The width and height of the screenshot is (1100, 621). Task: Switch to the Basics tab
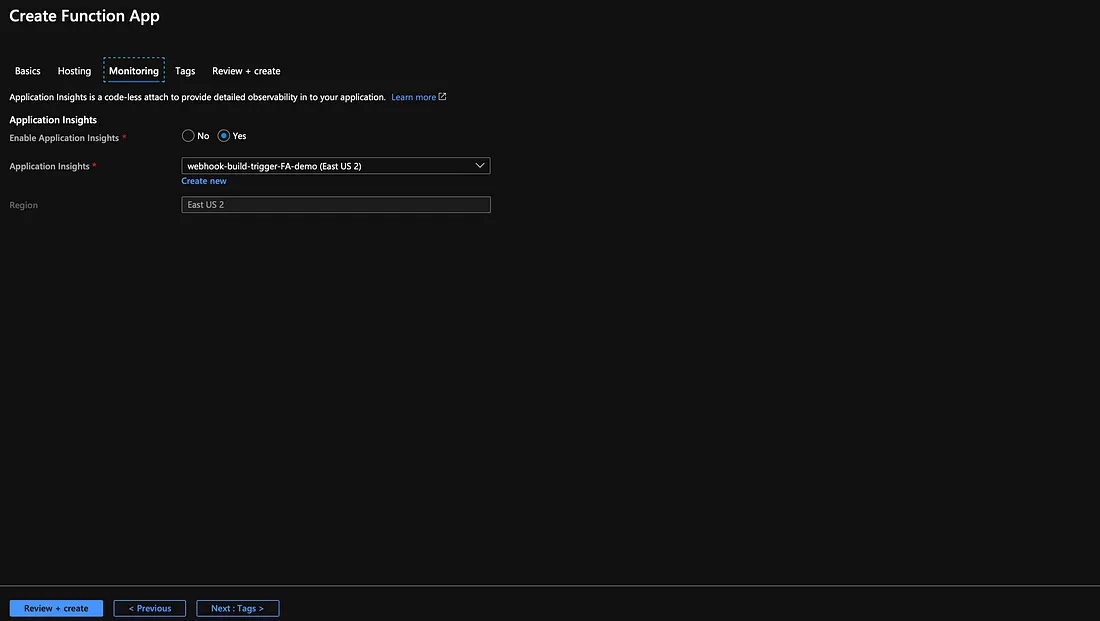click(27, 71)
